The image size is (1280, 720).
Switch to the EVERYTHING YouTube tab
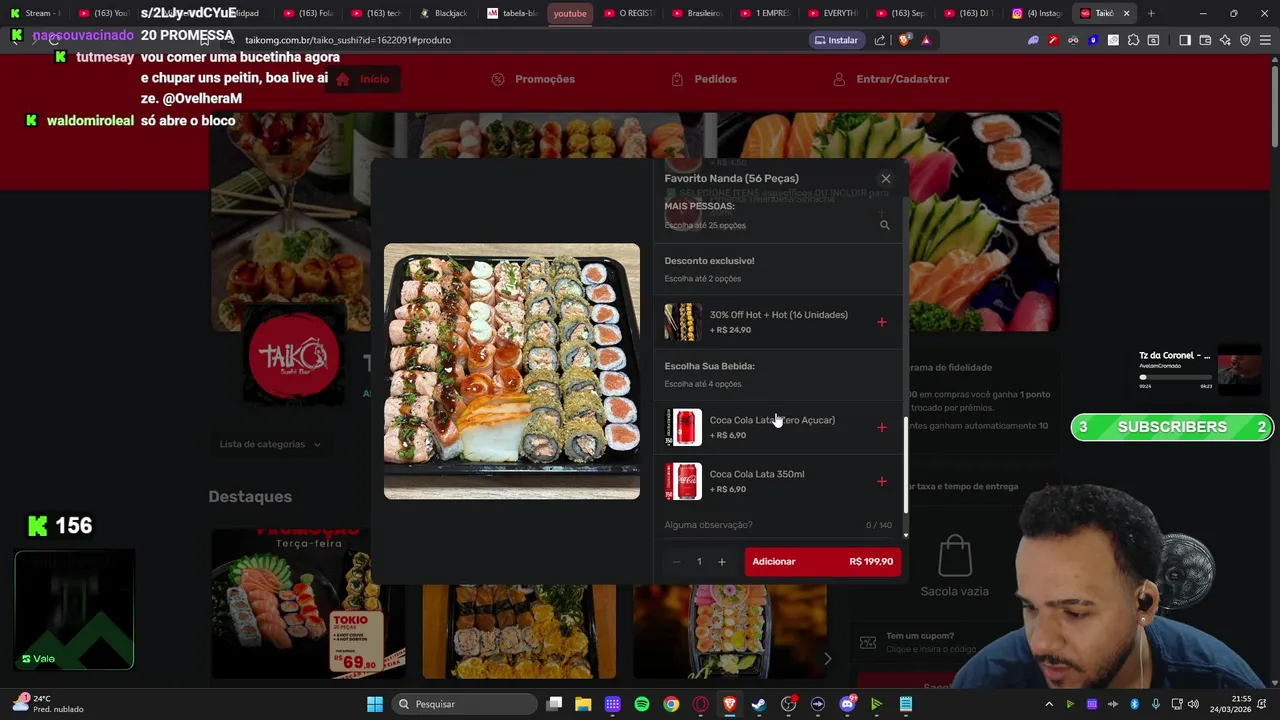[x=834, y=13]
